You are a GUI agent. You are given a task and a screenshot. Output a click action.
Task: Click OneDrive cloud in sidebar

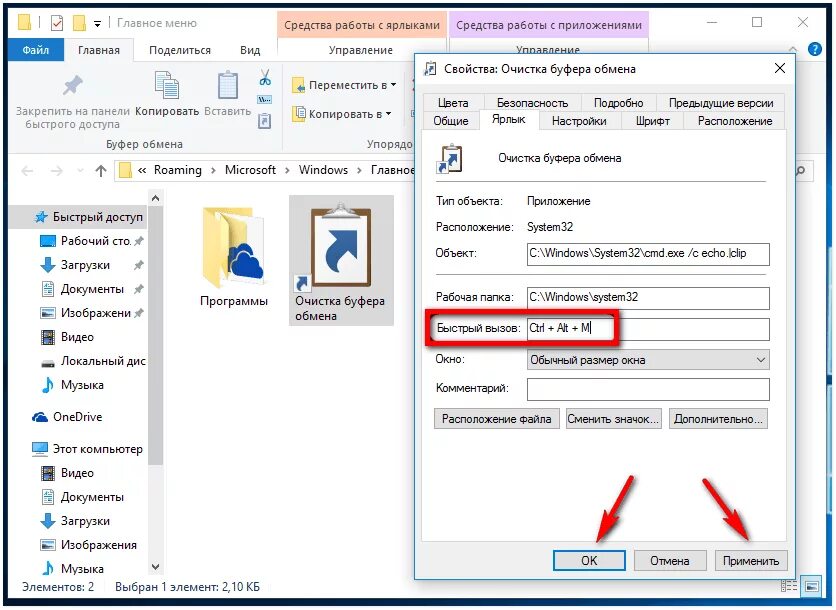tap(40, 417)
